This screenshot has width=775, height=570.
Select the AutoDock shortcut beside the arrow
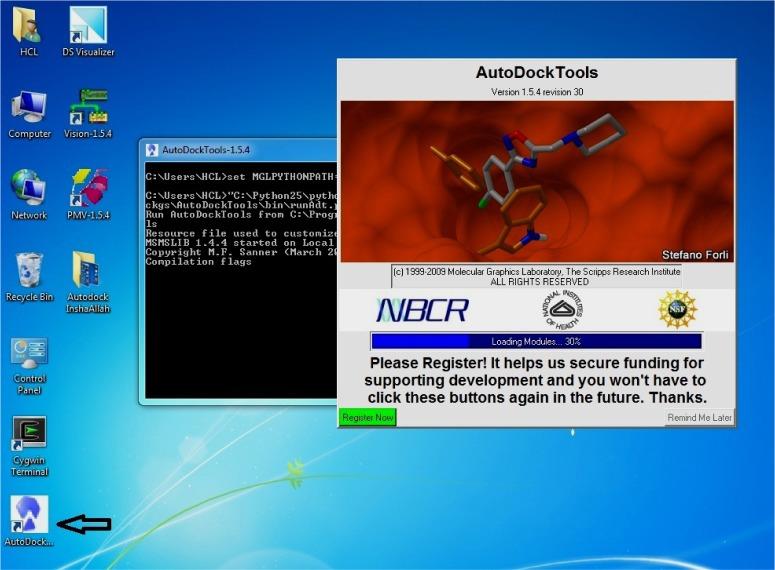tap(29, 516)
